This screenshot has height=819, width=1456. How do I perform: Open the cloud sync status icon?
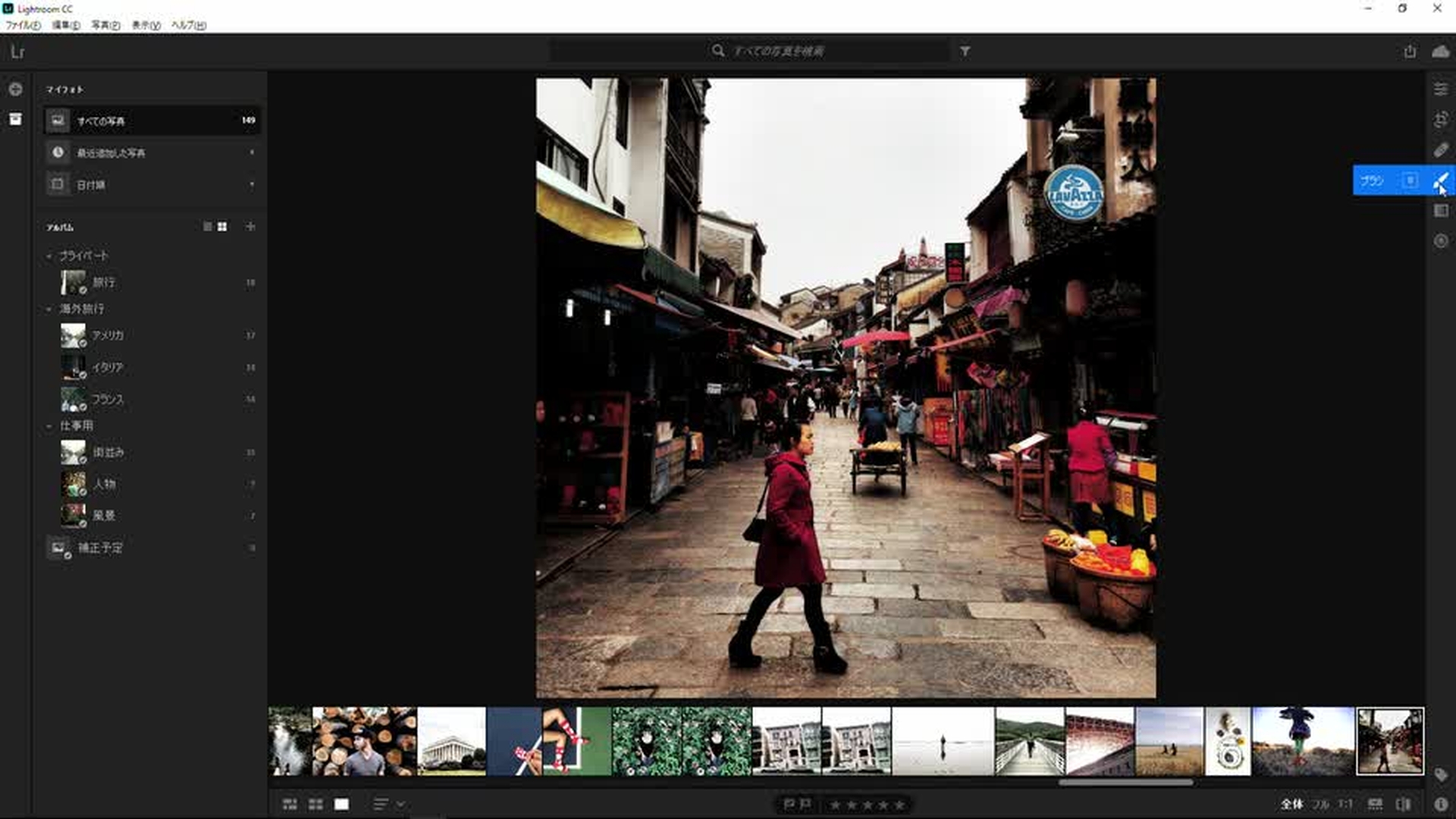(1440, 52)
